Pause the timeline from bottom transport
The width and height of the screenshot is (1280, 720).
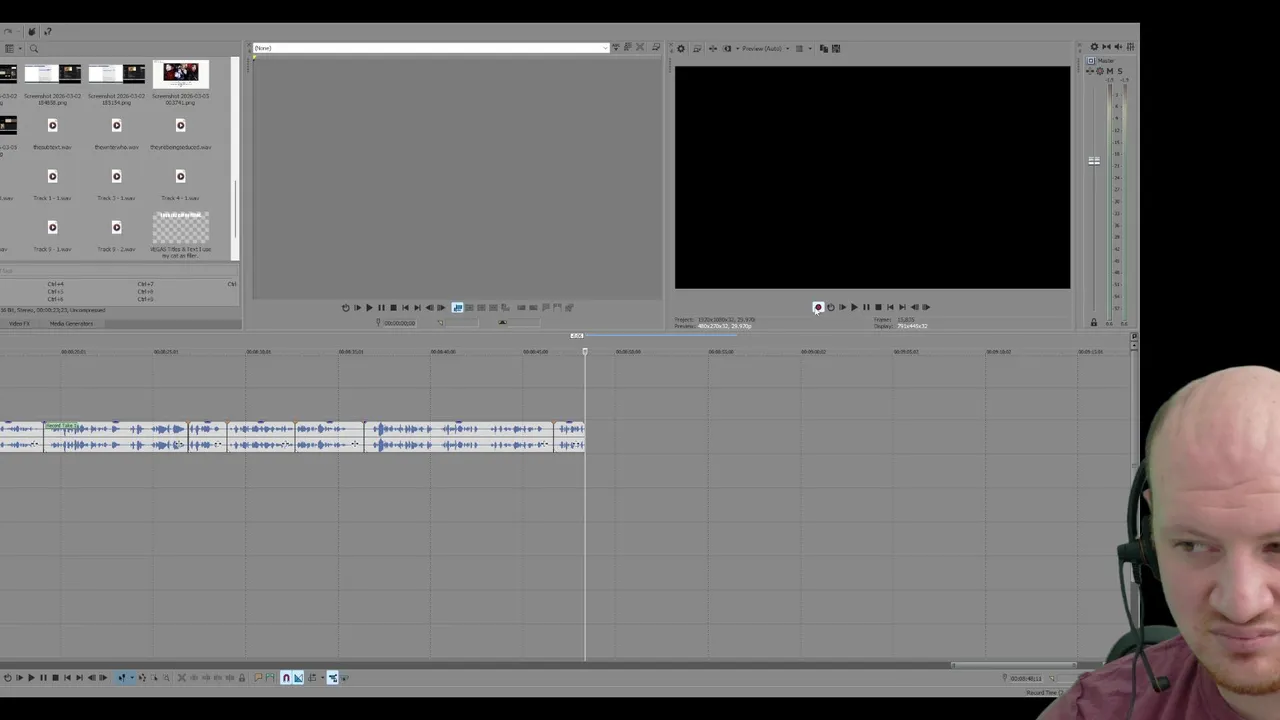point(44,677)
